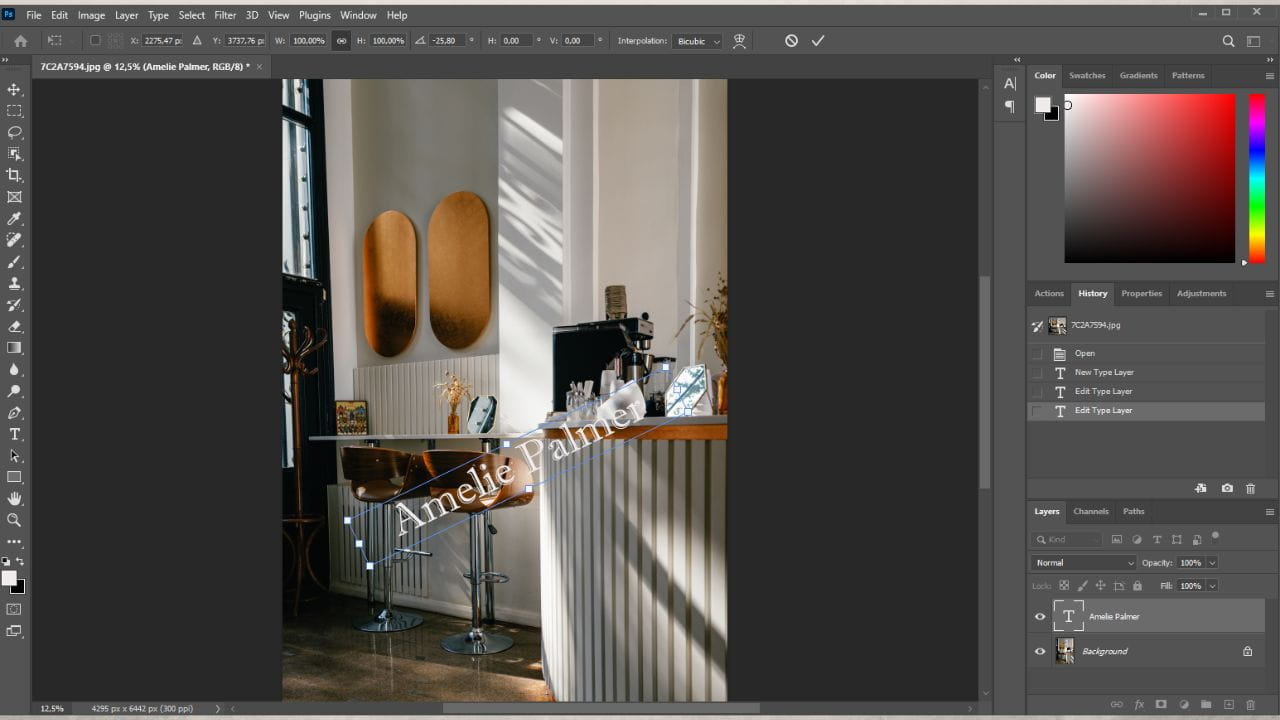Switch to the Properties tab
1280x720 pixels.
point(1142,293)
